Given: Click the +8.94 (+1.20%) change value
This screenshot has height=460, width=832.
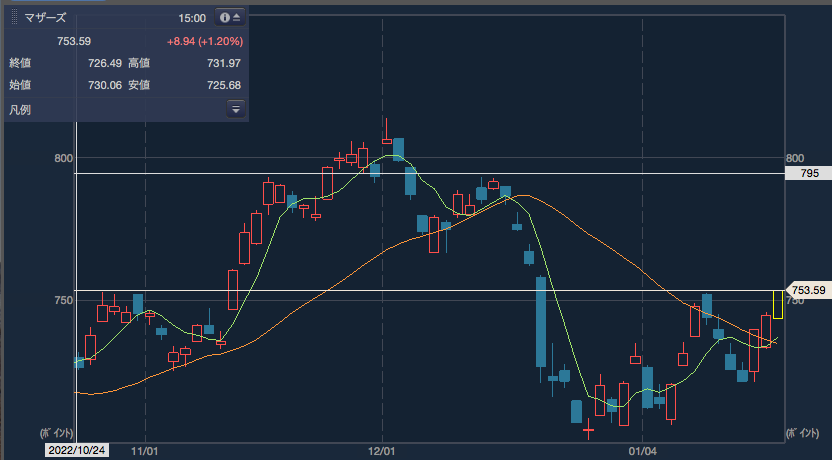Looking at the screenshot, I should point(205,41).
